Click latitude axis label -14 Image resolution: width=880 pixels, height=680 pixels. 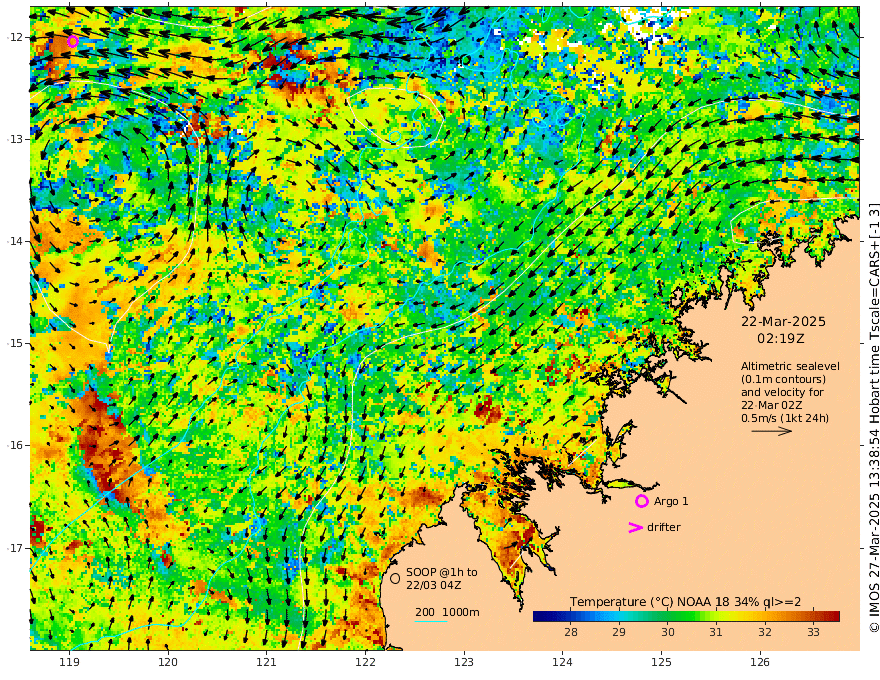pyautogui.click(x=16, y=241)
